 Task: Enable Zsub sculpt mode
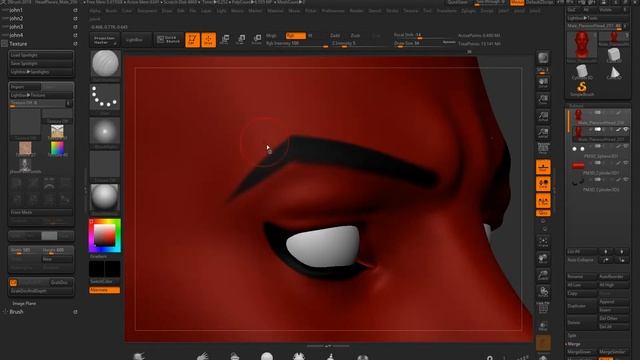[x=356, y=36]
